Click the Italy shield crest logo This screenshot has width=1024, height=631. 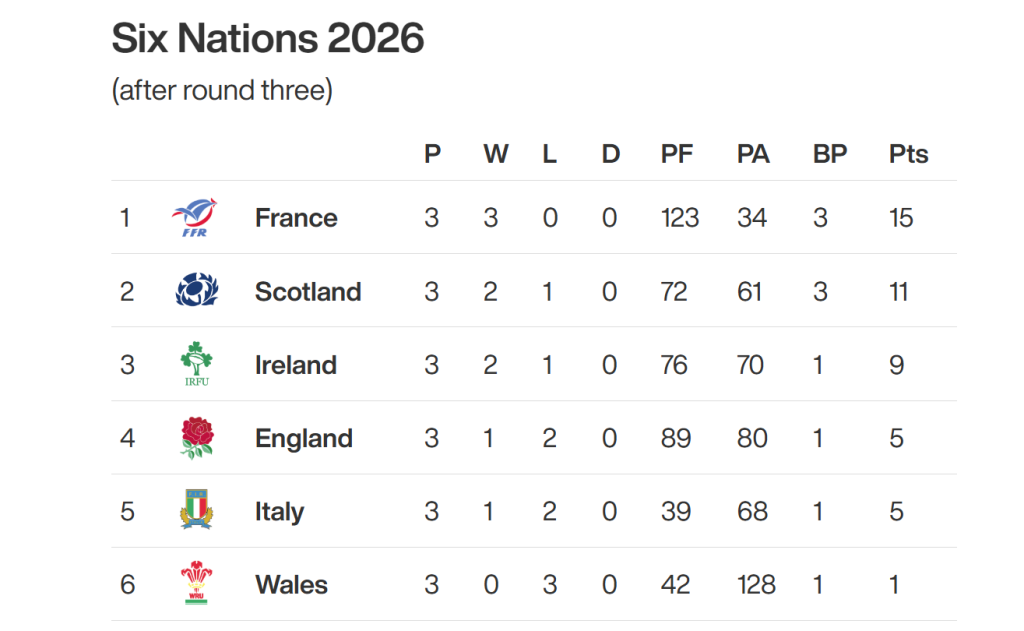pos(195,511)
